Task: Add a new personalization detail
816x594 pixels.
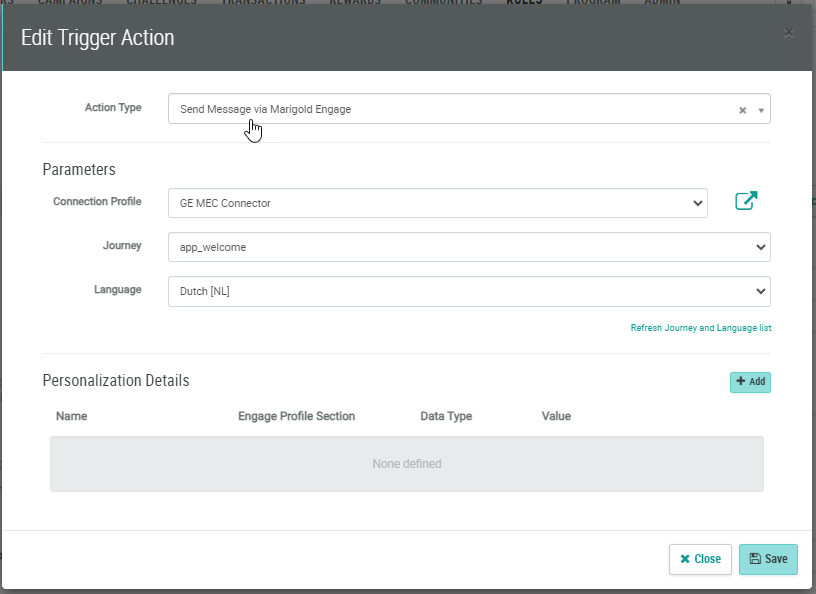Action: click(x=750, y=382)
